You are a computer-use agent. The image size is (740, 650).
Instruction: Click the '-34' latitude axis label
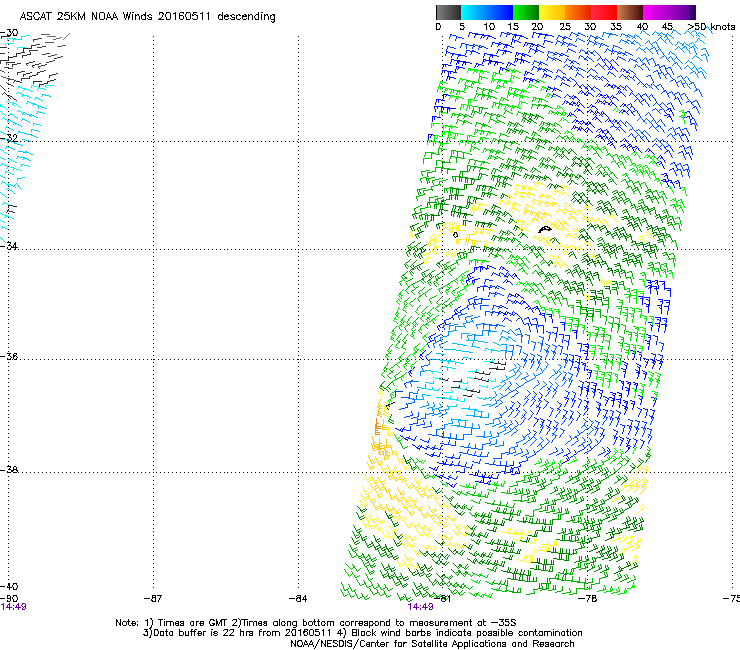click(9, 246)
